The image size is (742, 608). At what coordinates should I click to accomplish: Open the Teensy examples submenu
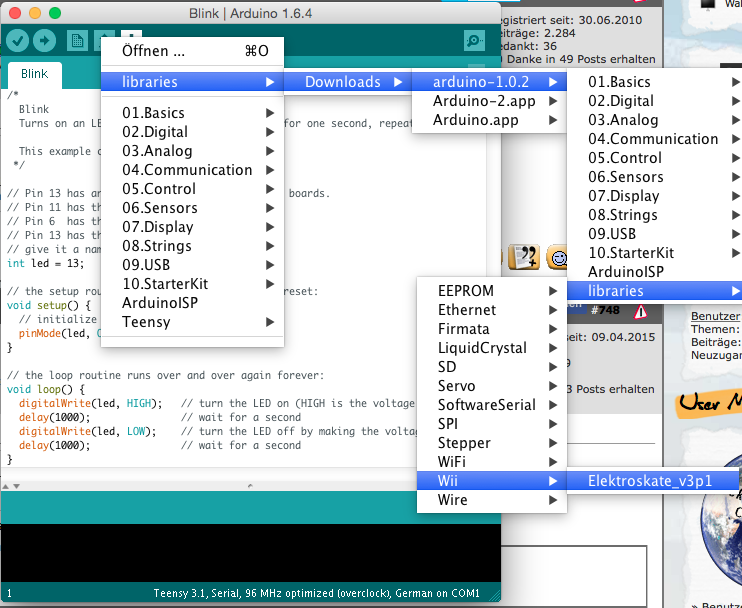click(193, 322)
